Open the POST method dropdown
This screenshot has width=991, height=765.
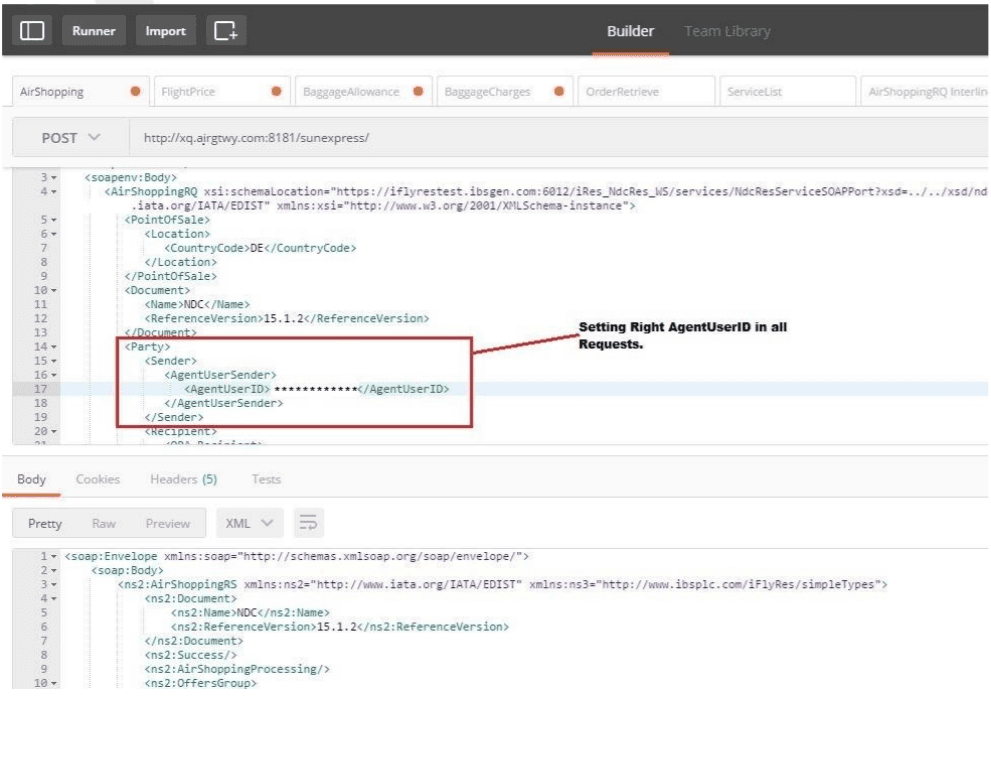tap(71, 137)
